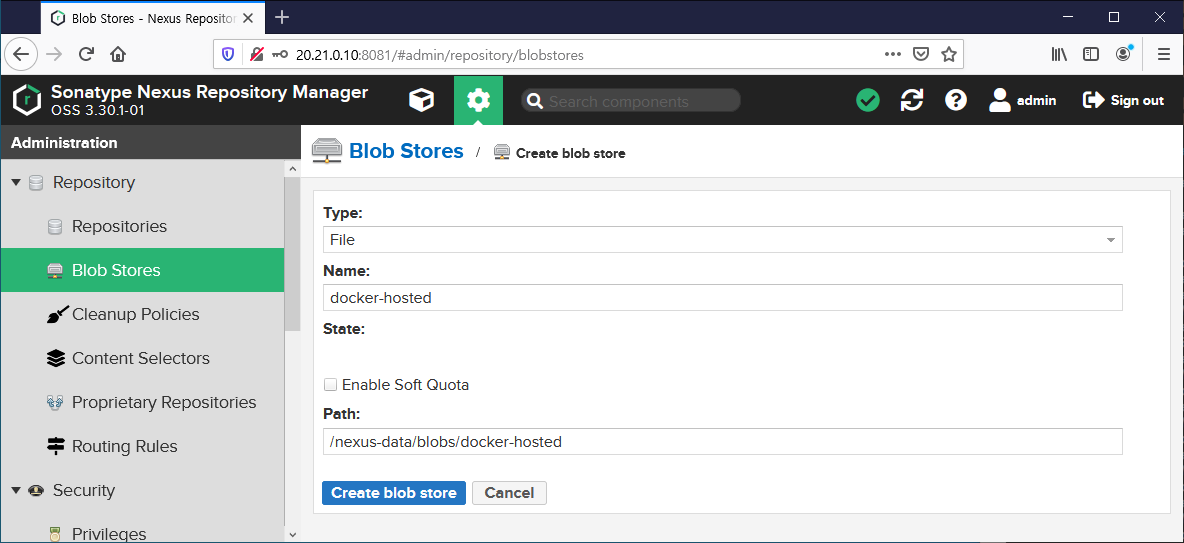
Task: Select the Blob Stores browser tab
Action: click(x=153, y=17)
